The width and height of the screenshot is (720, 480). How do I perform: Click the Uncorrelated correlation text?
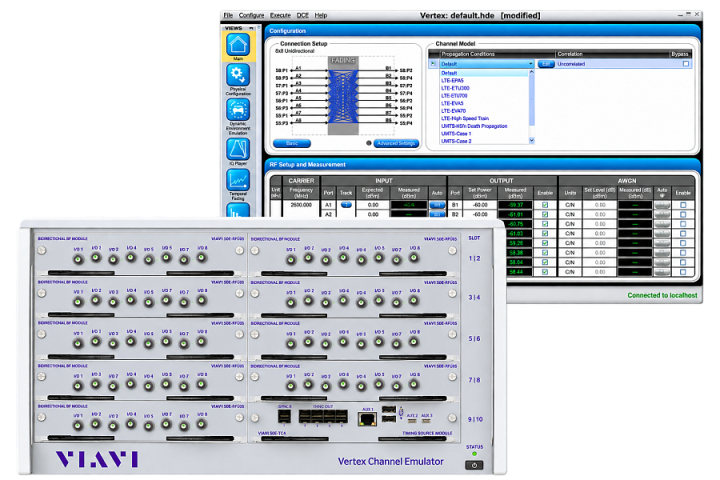pyautogui.click(x=571, y=64)
